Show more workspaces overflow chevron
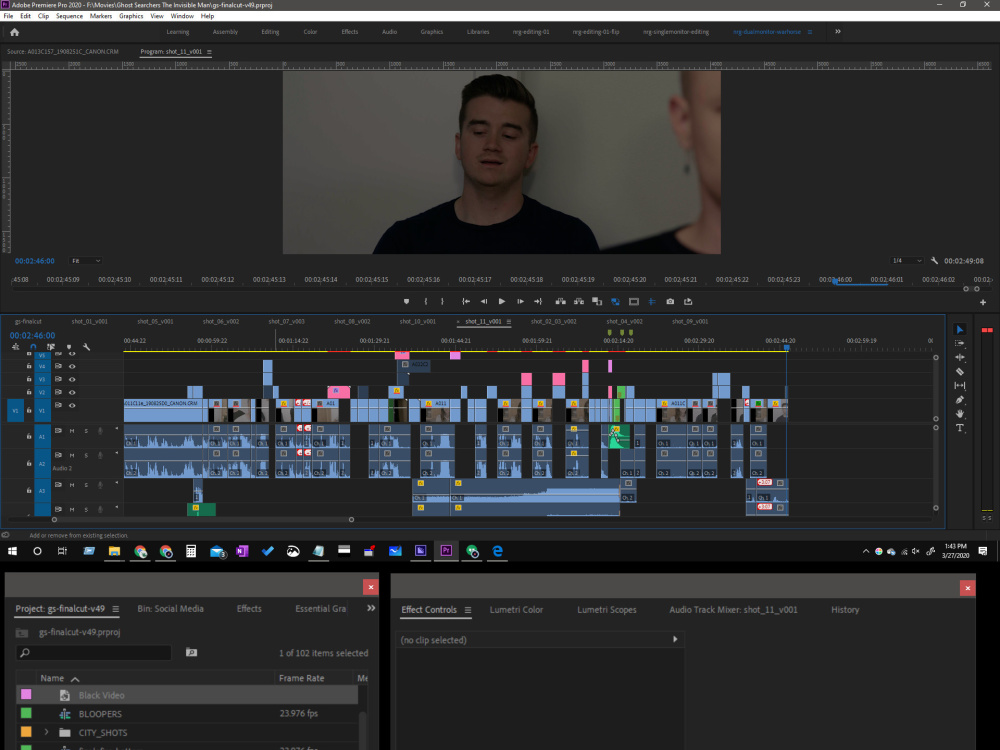The image size is (1000, 750). click(838, 31)
